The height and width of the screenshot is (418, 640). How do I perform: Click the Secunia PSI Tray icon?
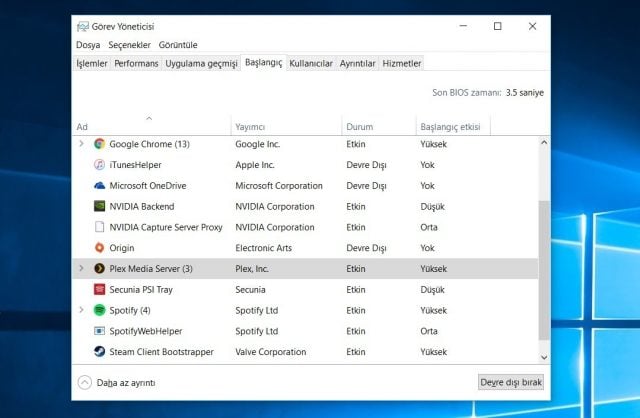tap(99, 289)
